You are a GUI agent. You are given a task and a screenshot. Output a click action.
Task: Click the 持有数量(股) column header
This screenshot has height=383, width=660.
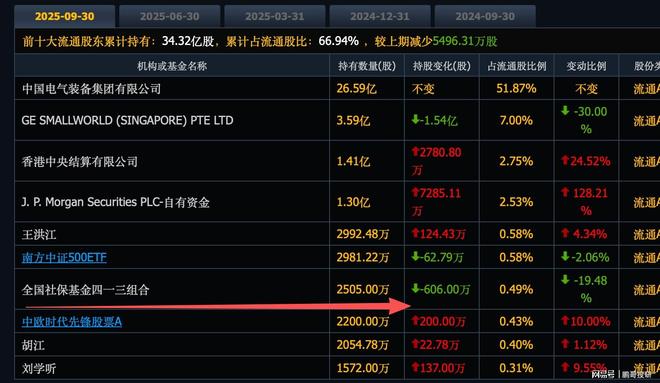click(x=367, y=66)
